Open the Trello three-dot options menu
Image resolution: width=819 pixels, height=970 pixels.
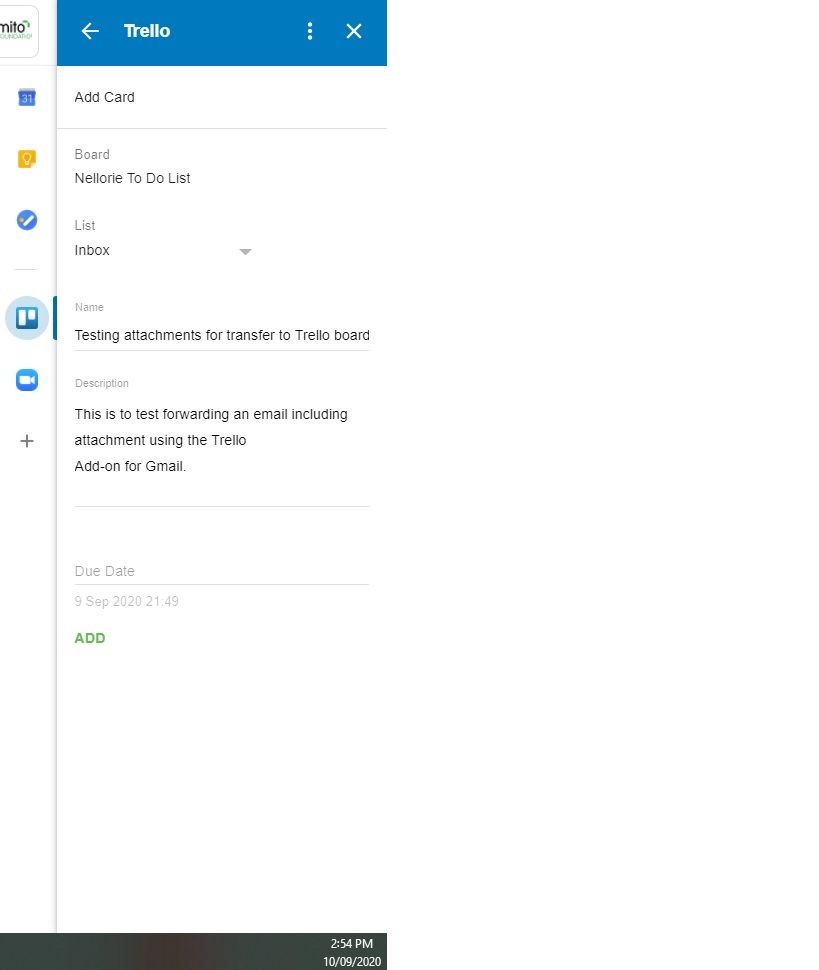point(310,31)
